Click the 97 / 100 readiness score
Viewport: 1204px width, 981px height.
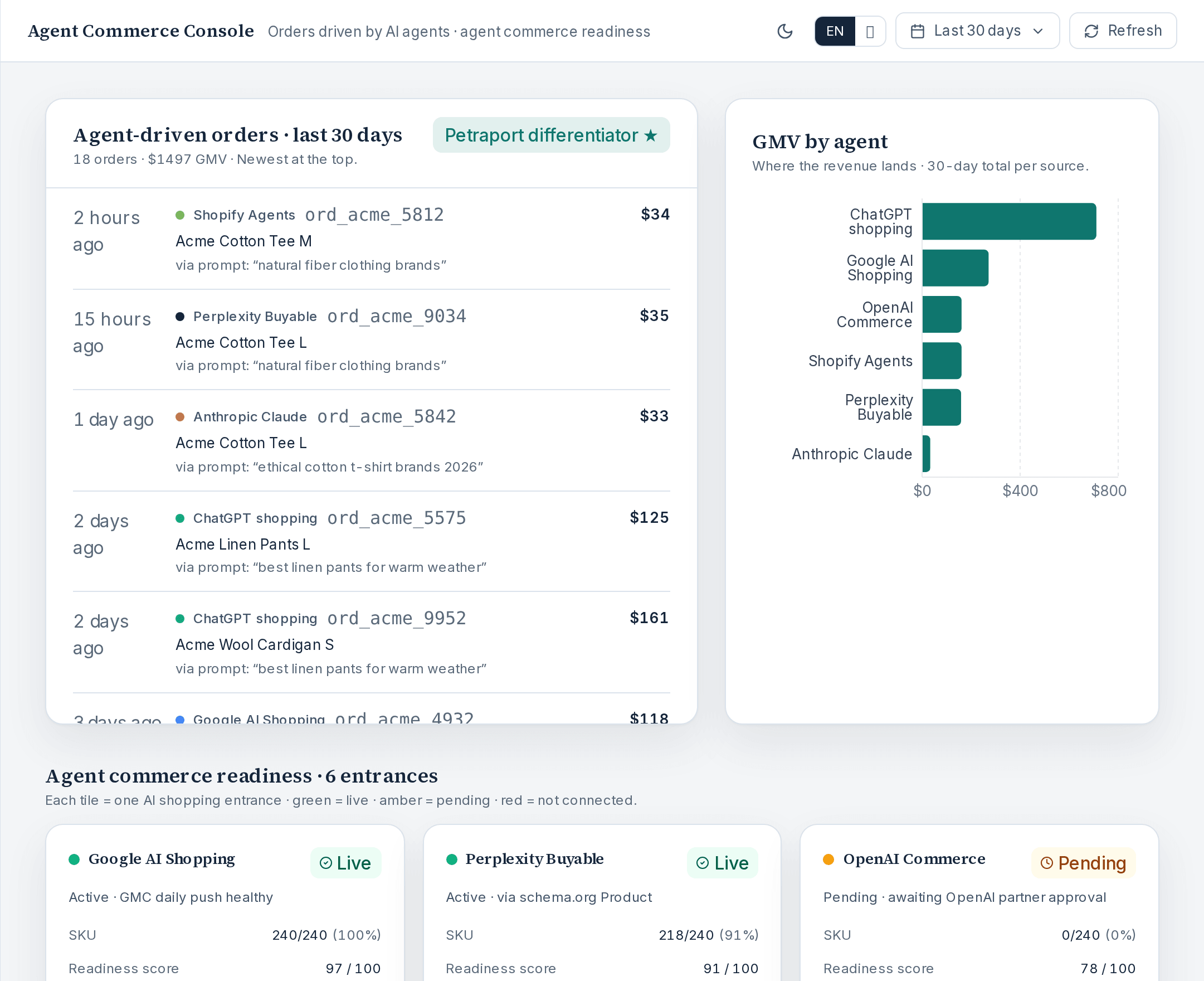(353, 969)
